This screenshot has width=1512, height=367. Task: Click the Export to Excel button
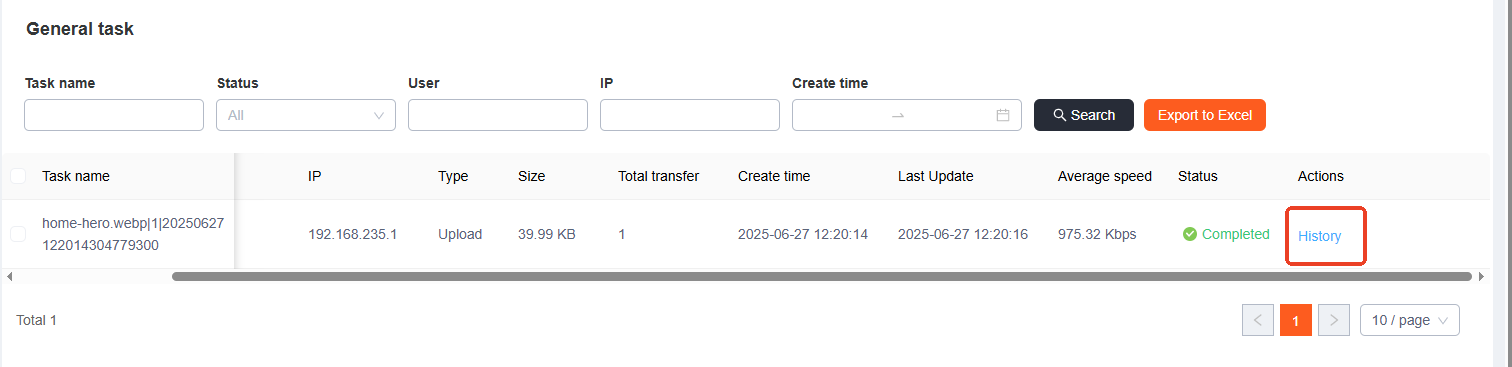1205,115
